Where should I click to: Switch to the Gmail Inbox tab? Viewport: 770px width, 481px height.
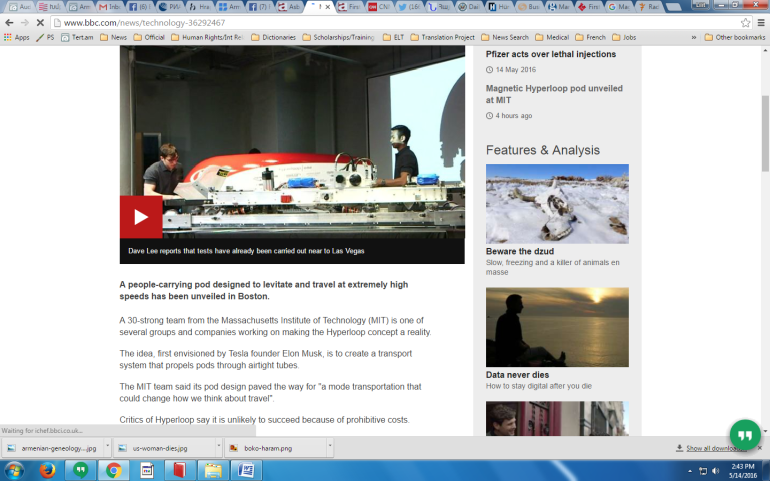109,7
